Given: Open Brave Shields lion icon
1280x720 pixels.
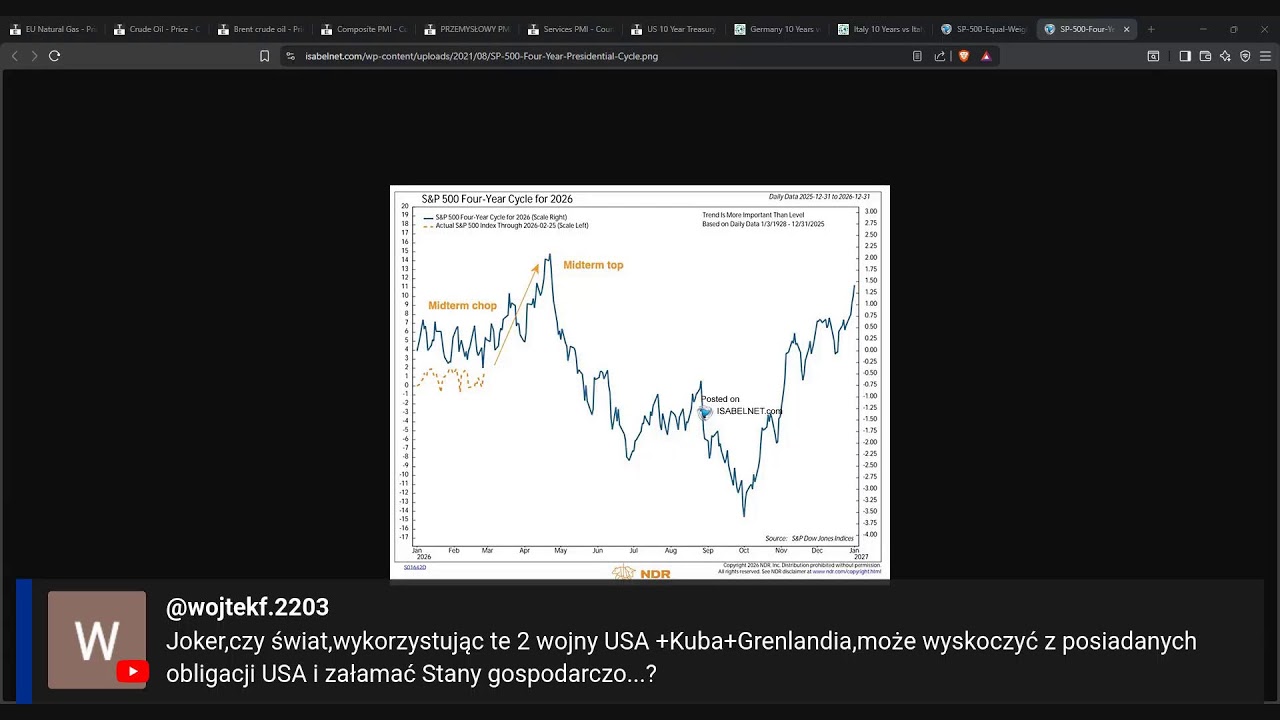Looking at the screenshot, I should pyautogui.click(x=964, y=56).
